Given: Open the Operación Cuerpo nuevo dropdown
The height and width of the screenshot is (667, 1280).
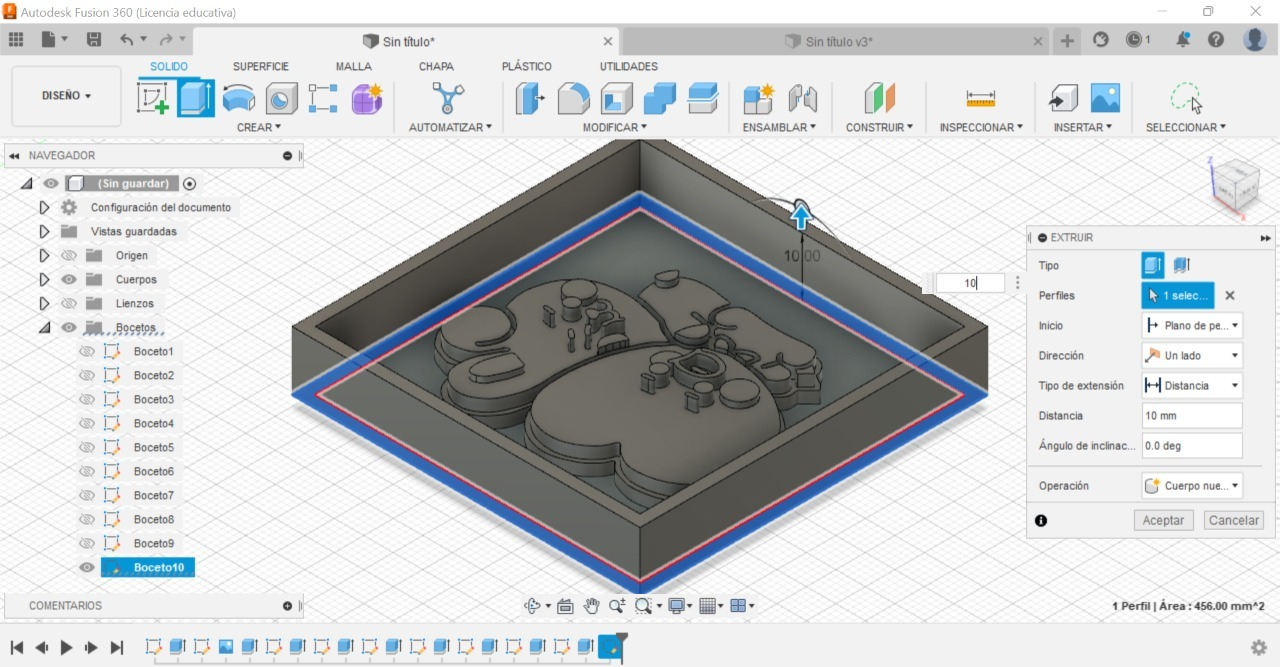Looking at the screenshot, I should pyautogui.click(x=1192, y=486).
